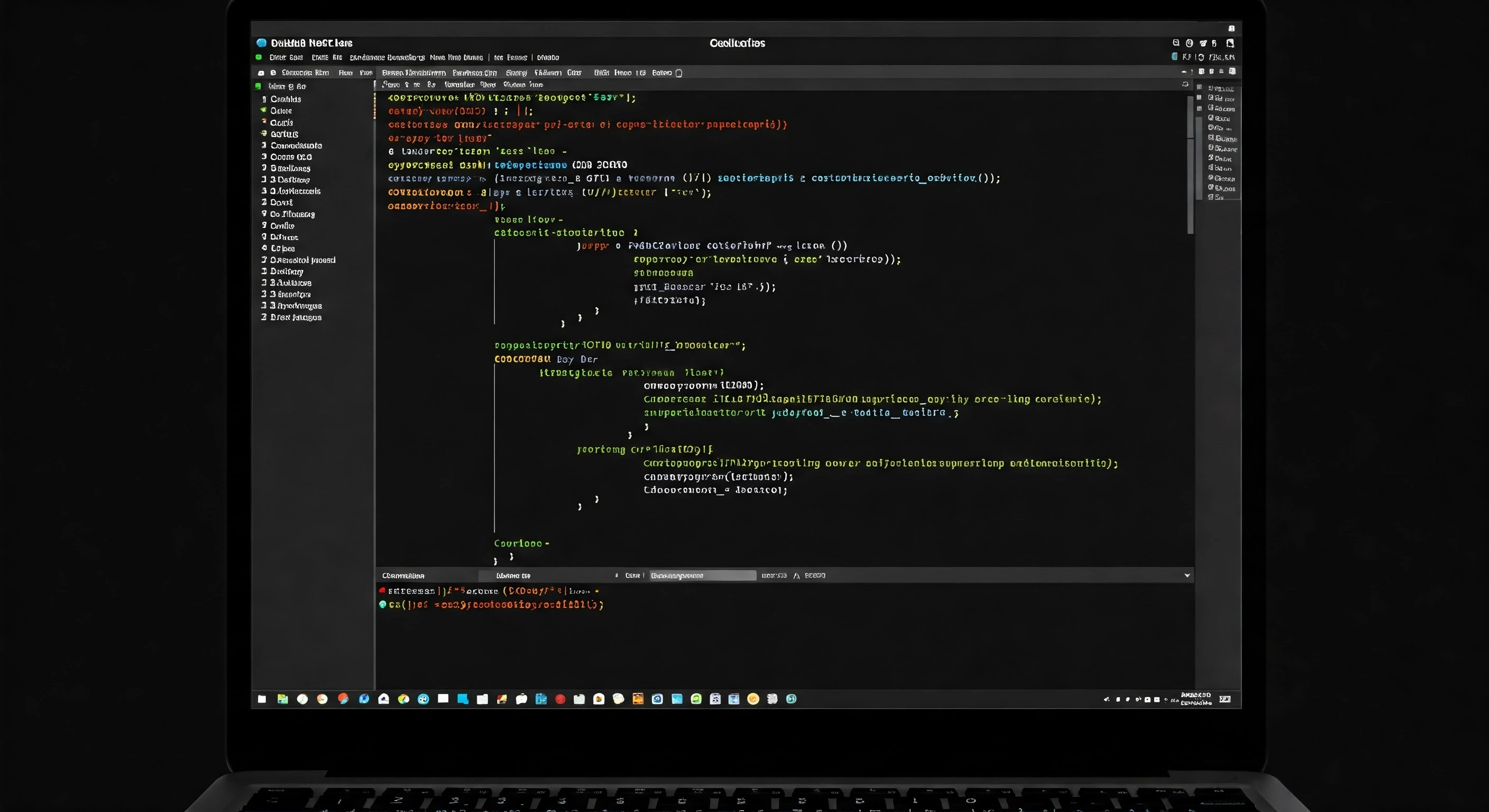Click the red error icon in the console output
Screen dimensions: 1489x812
click(383, 590)
